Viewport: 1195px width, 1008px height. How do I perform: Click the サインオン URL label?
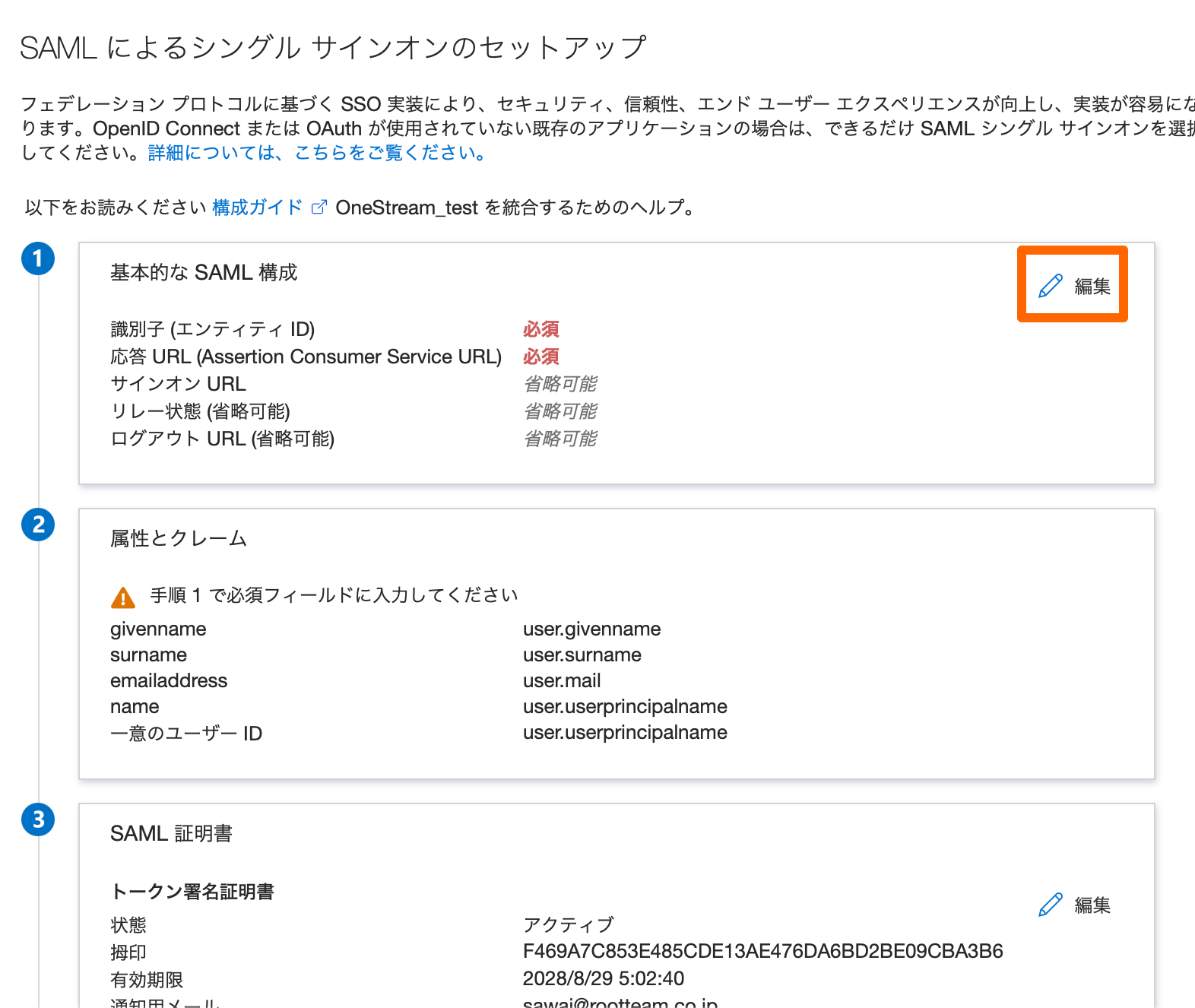[179, 384]
